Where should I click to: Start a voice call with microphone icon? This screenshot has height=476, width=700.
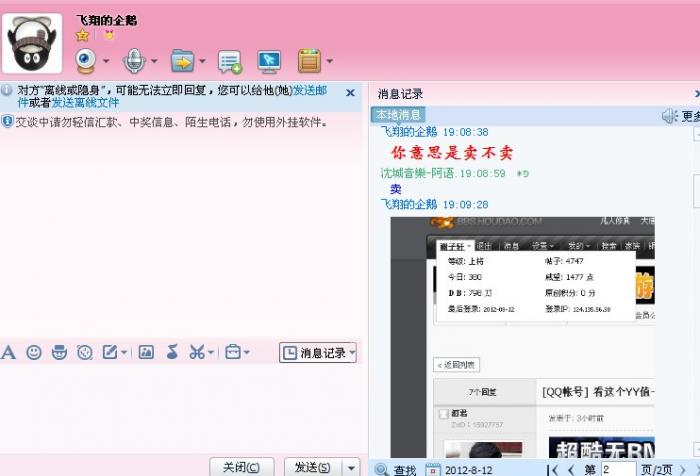134,61
